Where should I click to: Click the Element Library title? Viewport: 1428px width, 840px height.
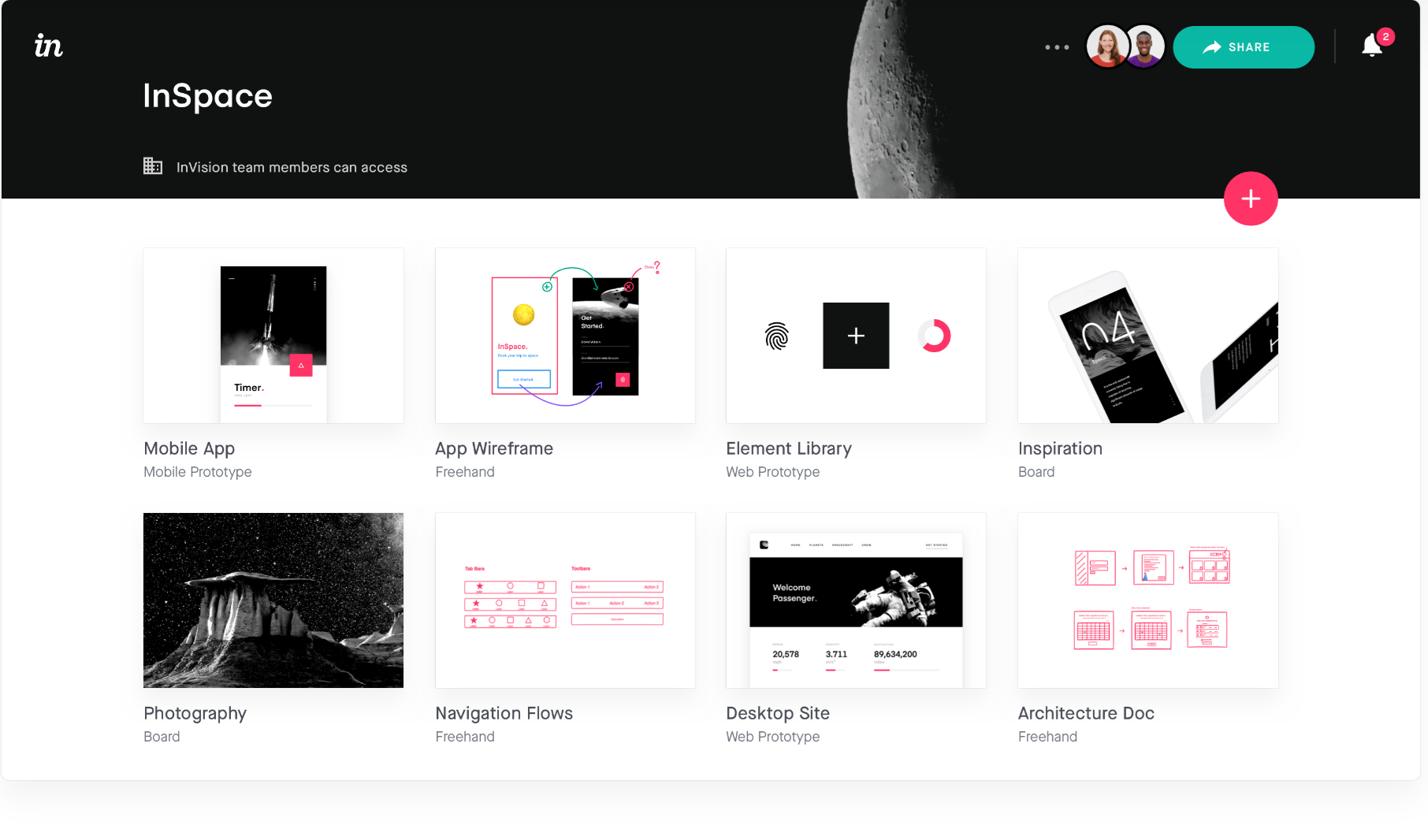pos(789,449)
